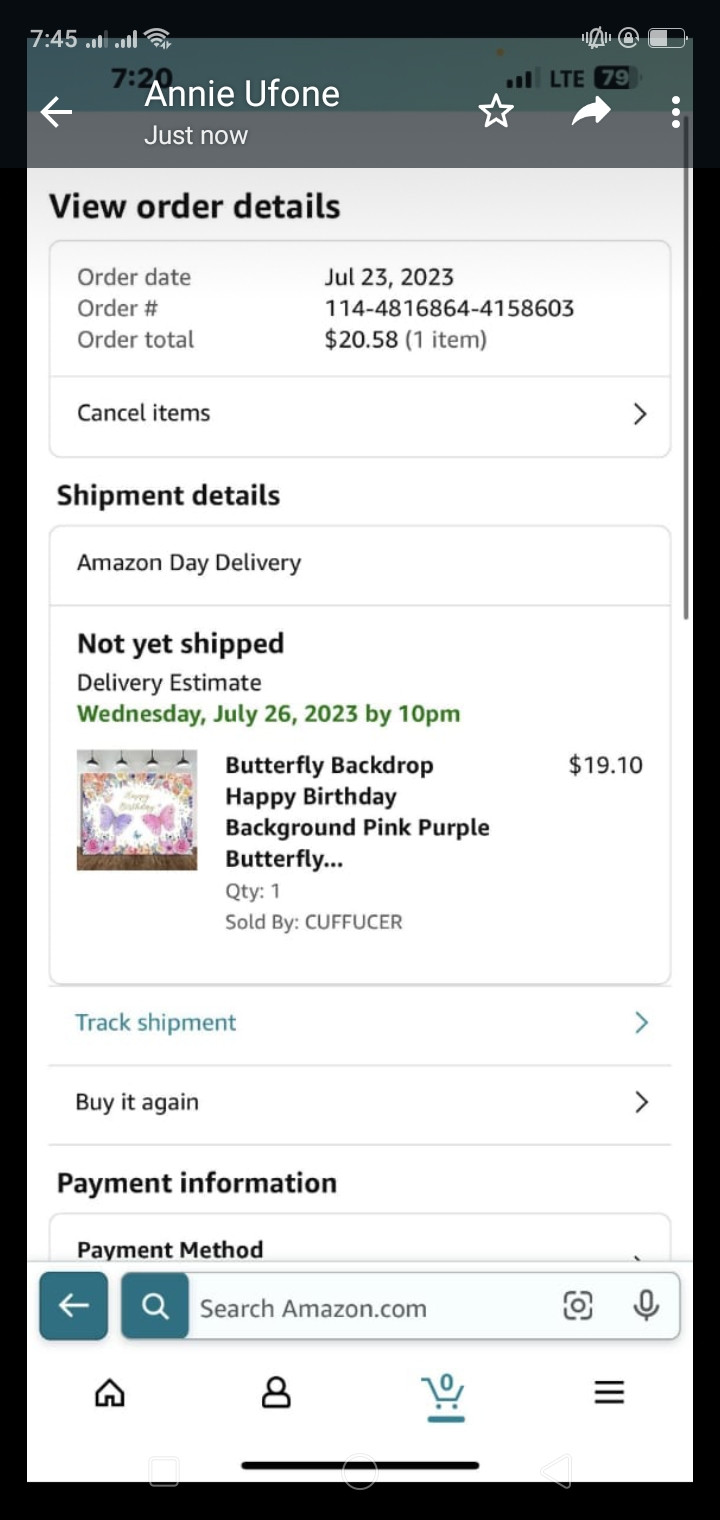Star this status image

click(496, 112)
